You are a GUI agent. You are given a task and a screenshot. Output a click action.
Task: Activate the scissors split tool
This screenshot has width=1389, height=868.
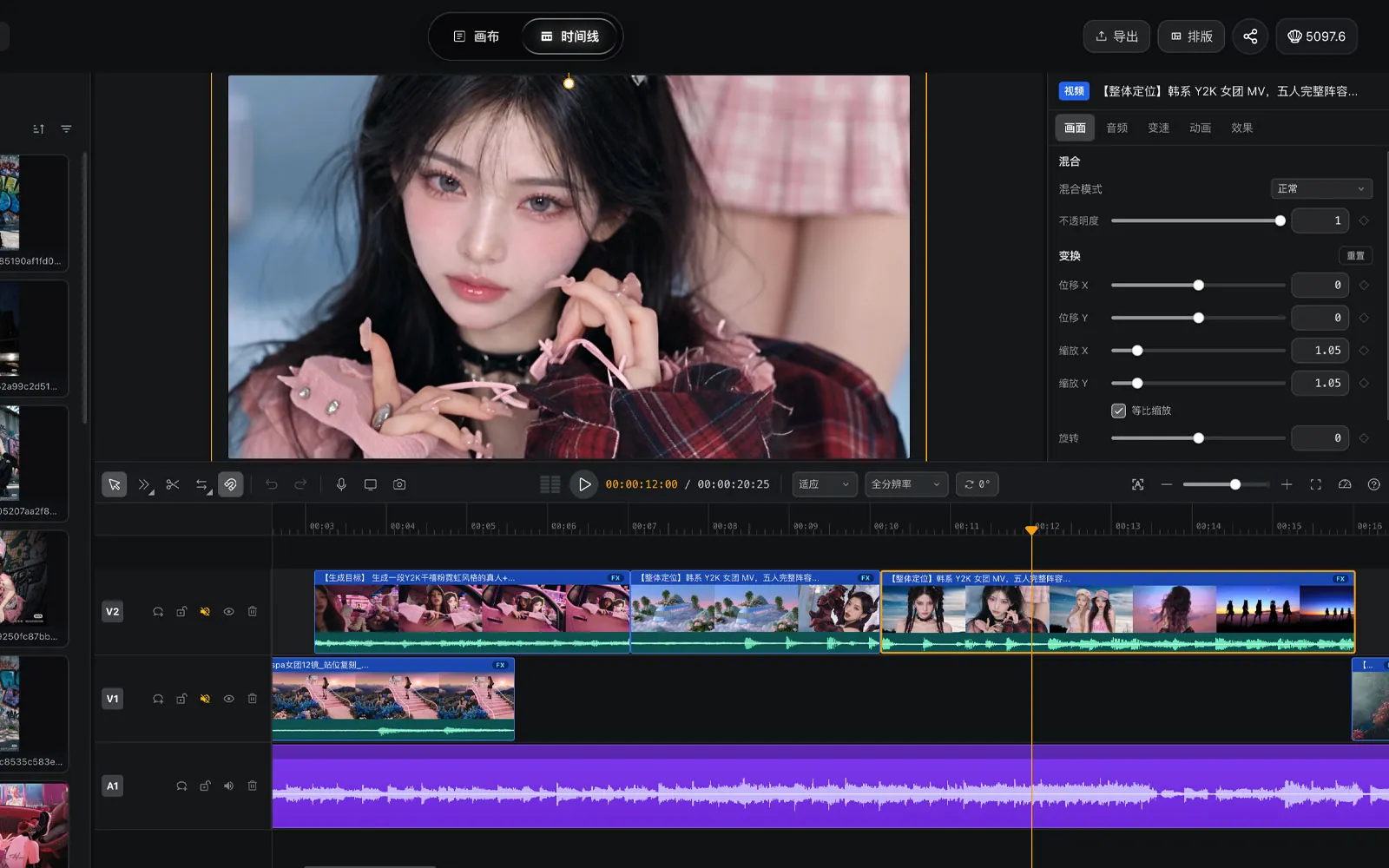point(173,484)
